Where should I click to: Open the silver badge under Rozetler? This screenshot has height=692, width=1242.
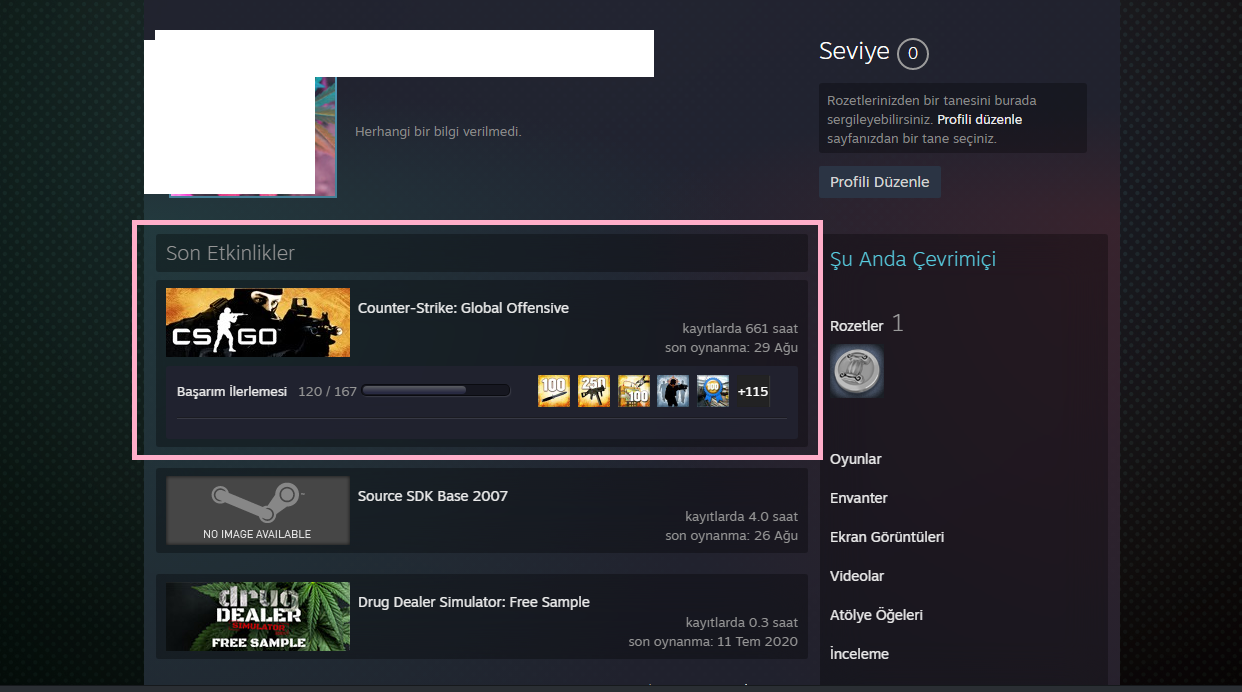click(x=857, y=371)
